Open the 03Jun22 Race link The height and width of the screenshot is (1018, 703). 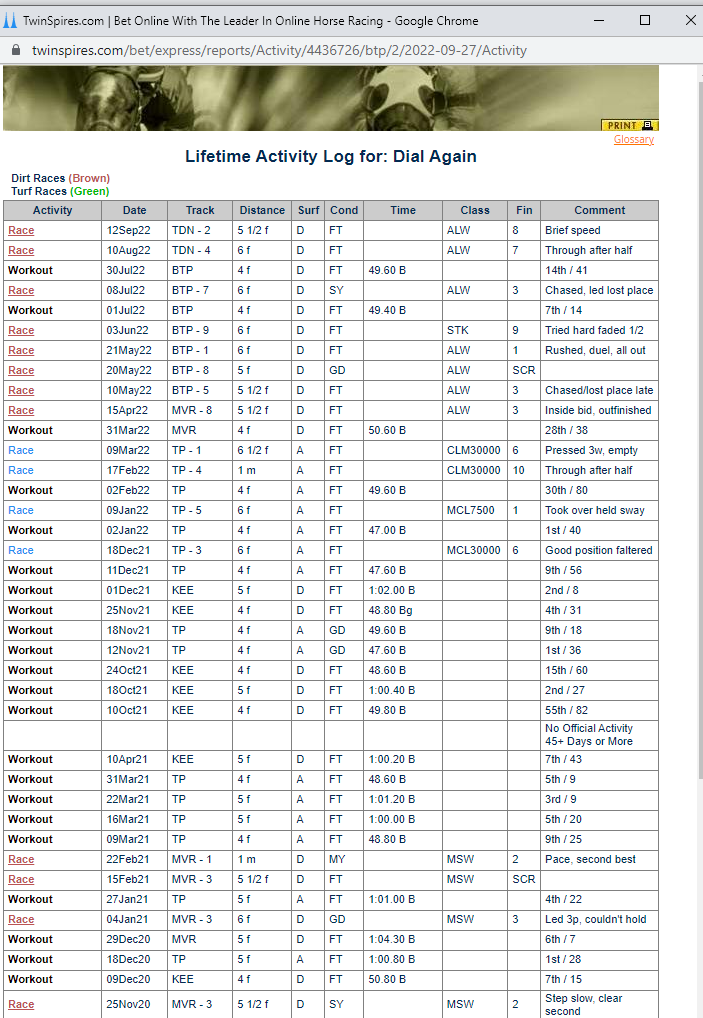click(x=21, y=330)
